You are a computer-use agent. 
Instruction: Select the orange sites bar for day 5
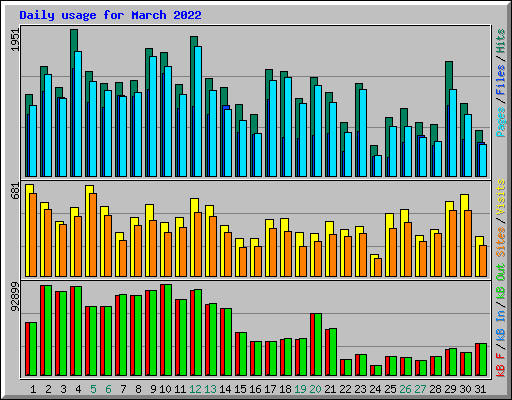coord(93,235)
